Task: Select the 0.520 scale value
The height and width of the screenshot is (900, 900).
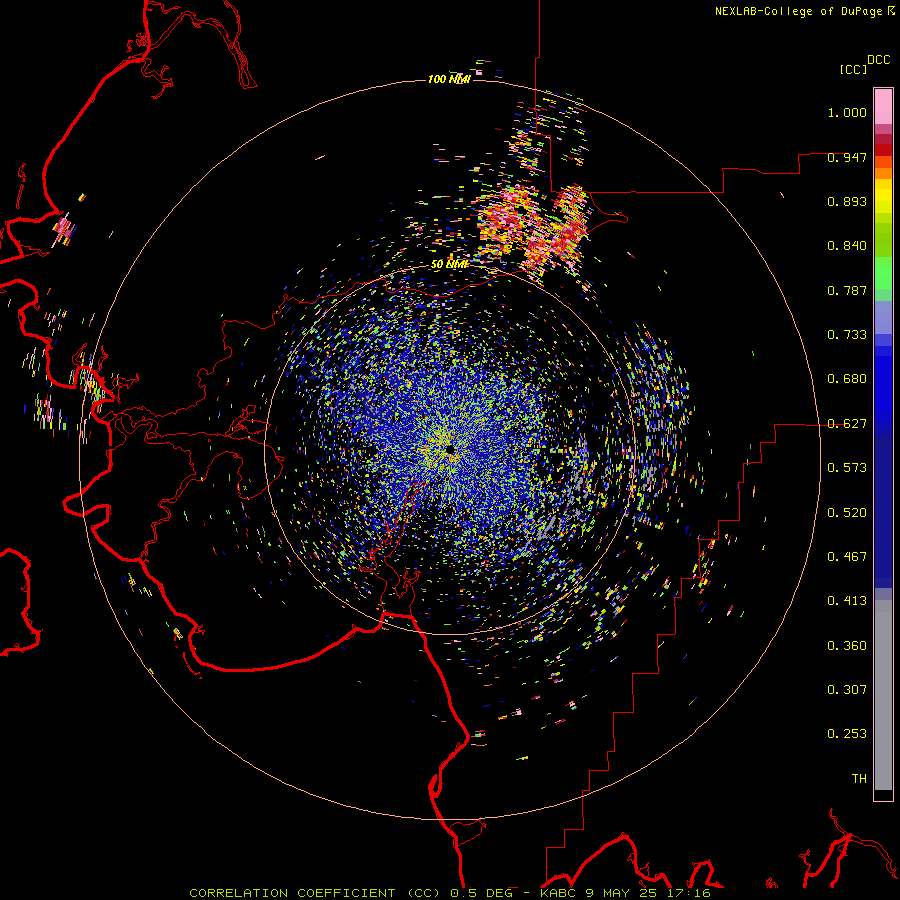Action: [x=847, y=513]
